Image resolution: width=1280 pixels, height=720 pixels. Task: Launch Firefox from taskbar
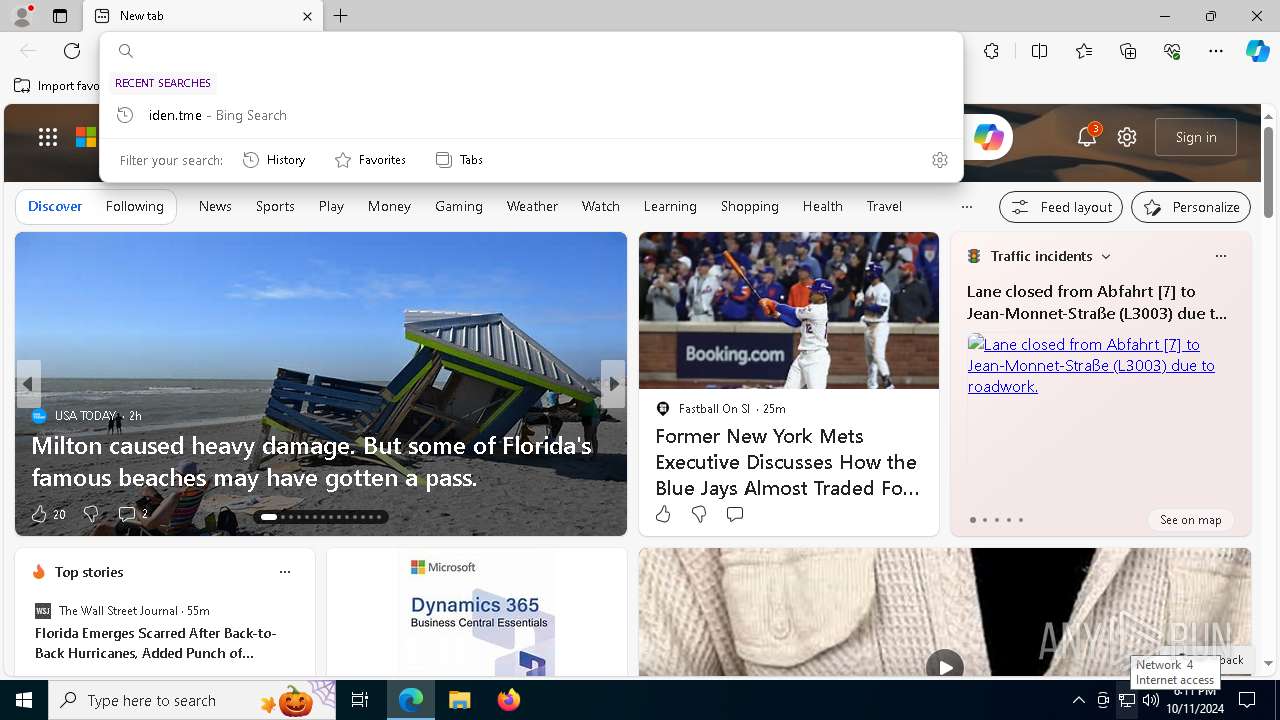tap(509, 700)
